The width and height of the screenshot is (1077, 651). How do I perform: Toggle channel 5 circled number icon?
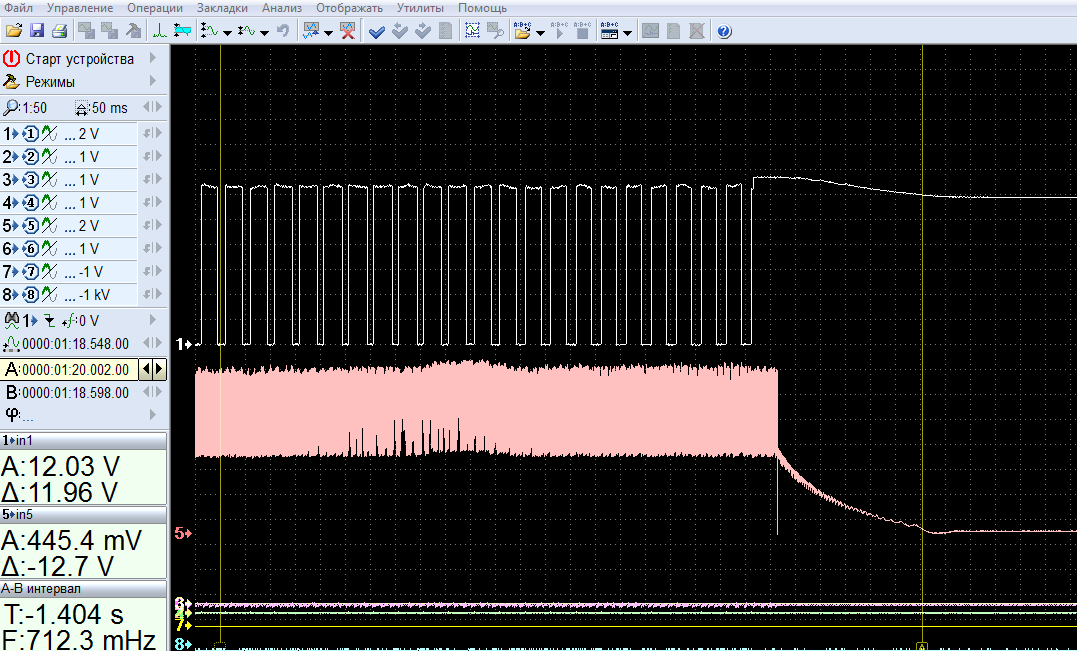[x=30, y=226]
